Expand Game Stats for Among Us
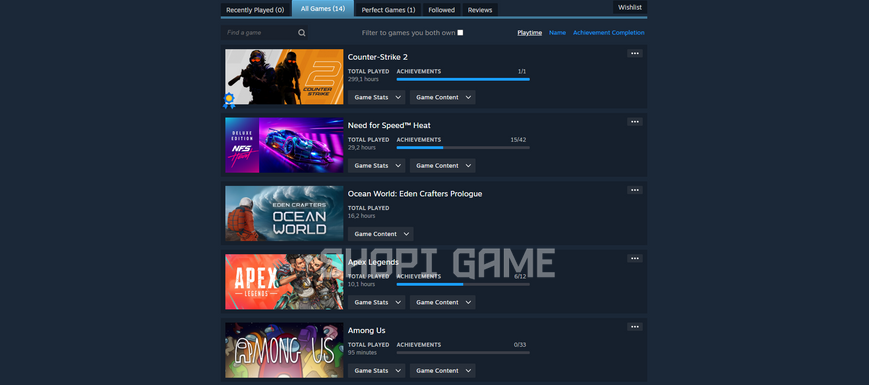Image resolution: width=869 pixels, height=385 pixels. pyautogui.click(x=376, y=371)
